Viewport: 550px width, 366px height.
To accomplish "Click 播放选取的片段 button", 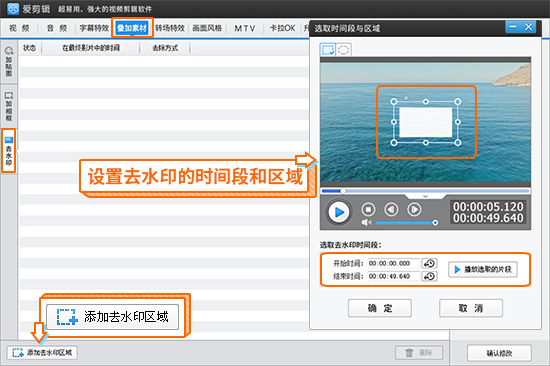I will tap(483, 269).
